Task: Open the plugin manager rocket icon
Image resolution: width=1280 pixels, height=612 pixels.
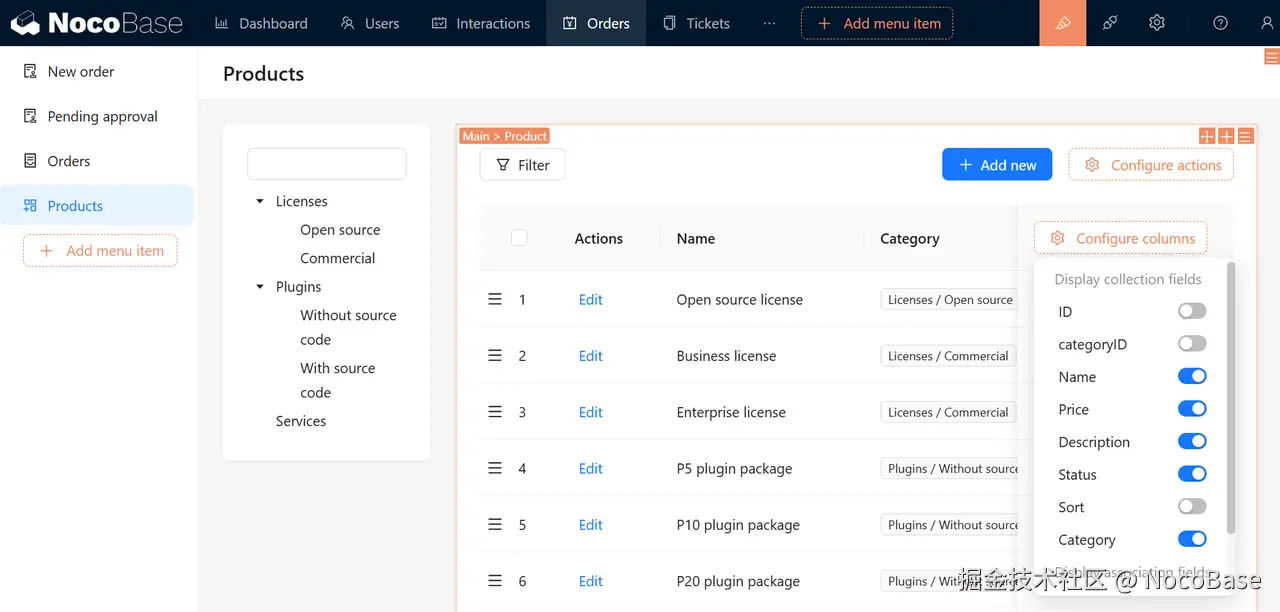Action: 1110,23
